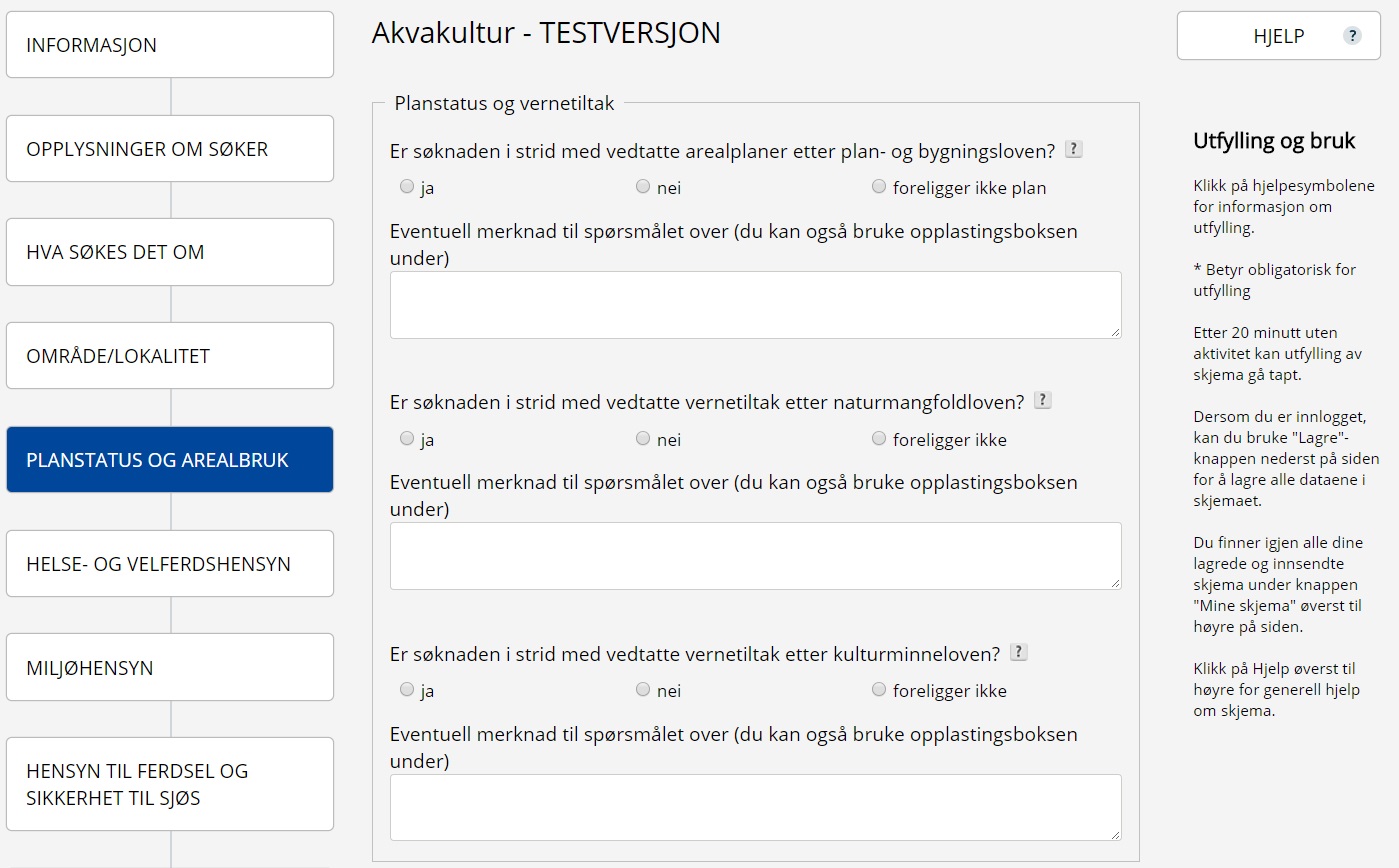Navigate to OMRÅDE/LOKALITET section
The image size is (1399, 868).
click(170, 356)
